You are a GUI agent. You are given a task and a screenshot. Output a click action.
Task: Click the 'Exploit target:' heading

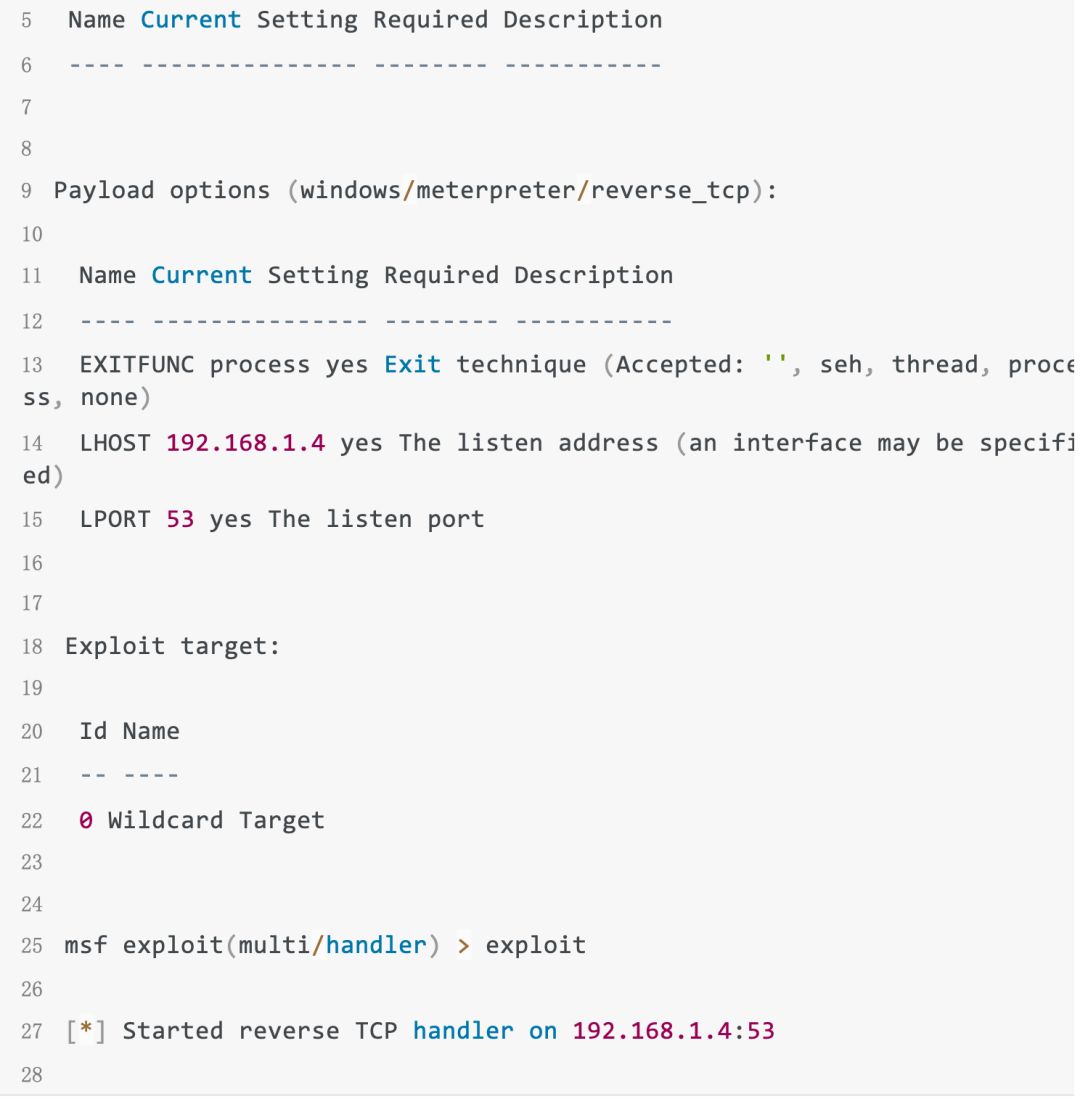point(172,646)
